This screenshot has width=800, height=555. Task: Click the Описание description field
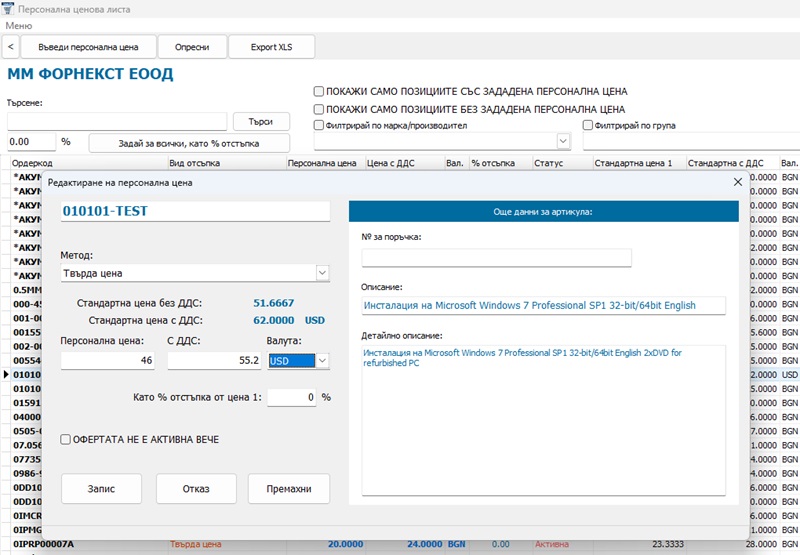click(x=543, y=306)
